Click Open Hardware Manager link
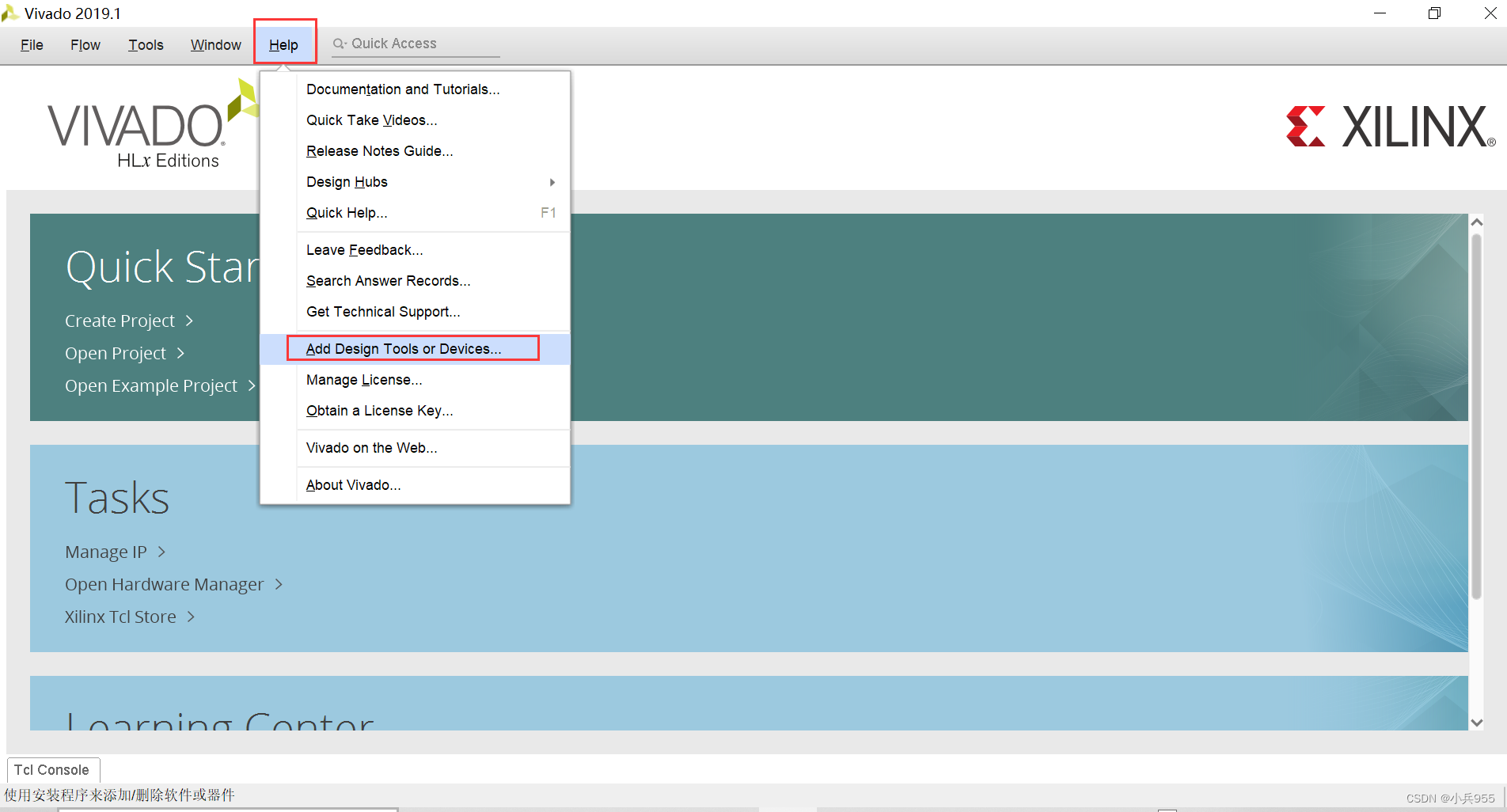The width and height of the screenshot is (1507, 812). [164, 585]
